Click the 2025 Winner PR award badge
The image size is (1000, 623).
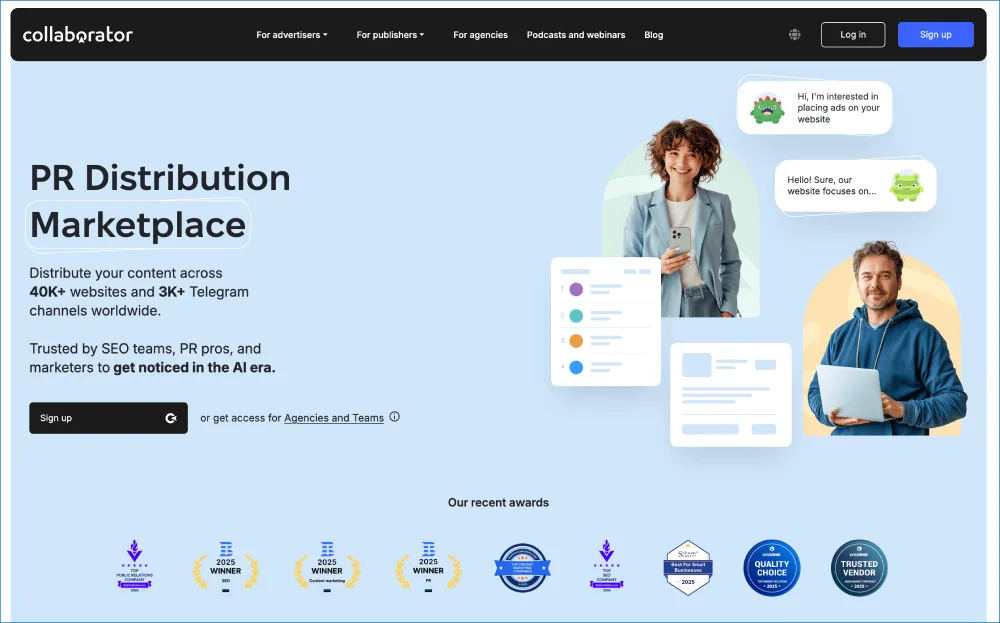coord(429,567)
